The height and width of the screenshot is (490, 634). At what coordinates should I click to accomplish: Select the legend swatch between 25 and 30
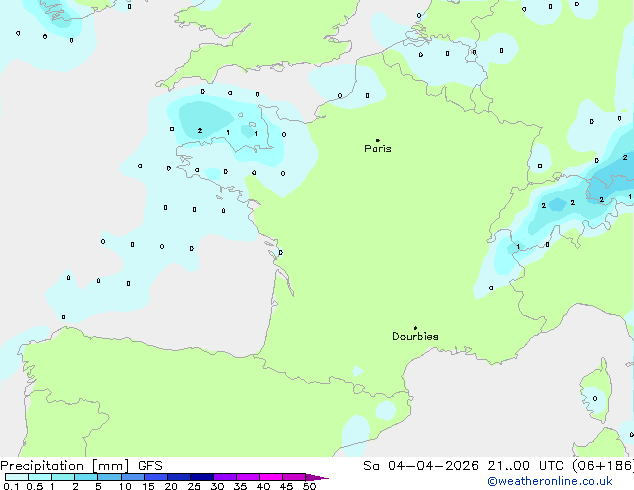(x=201, y=477)
